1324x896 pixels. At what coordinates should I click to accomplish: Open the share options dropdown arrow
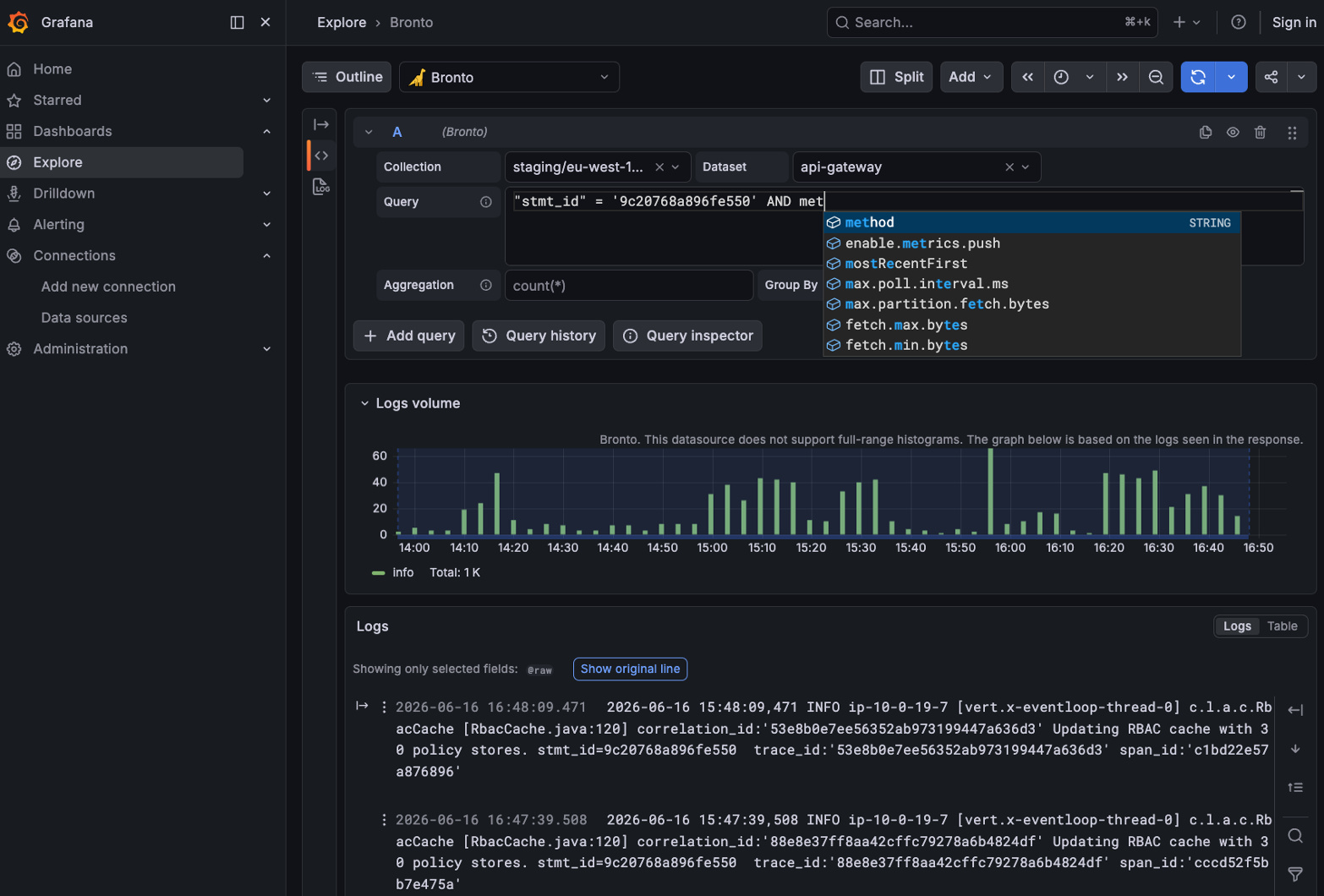[1301, 77]
